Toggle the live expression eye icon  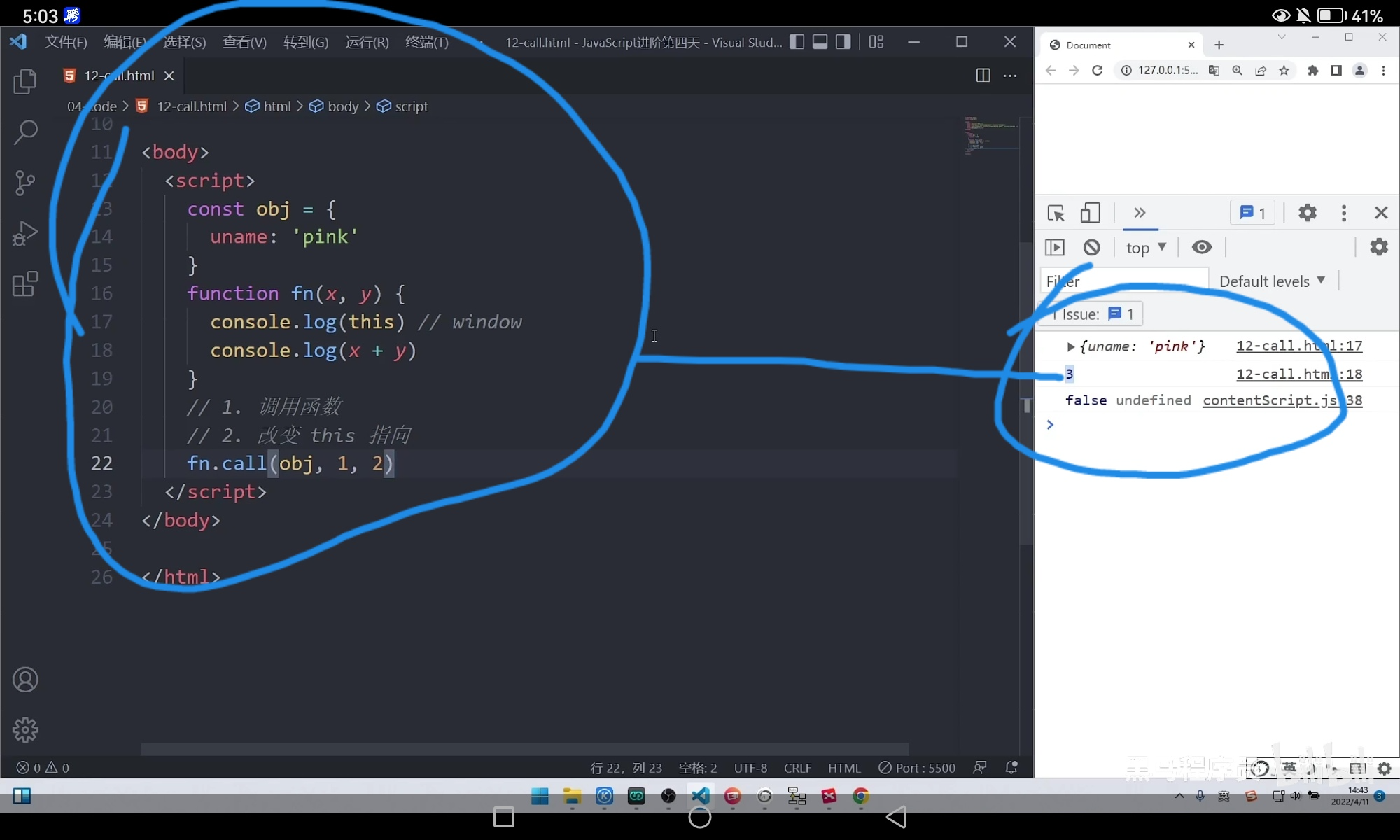coord(1202,247)
